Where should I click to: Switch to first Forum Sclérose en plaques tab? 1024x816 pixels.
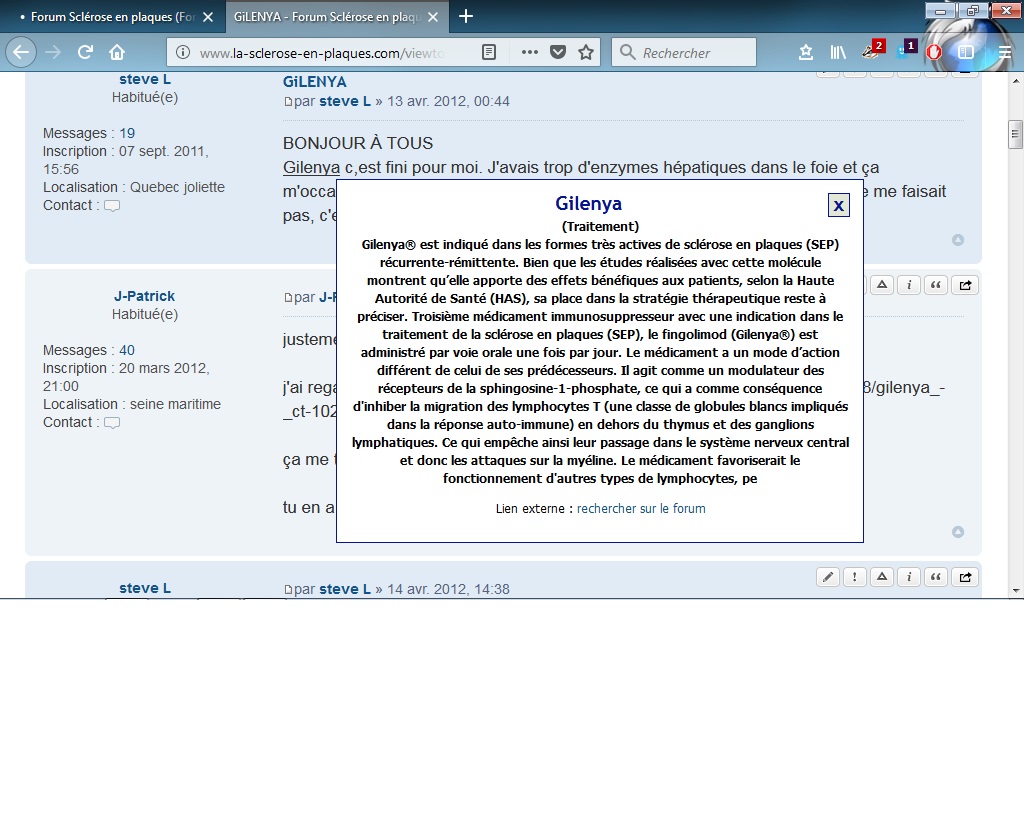pyautogui.click(x=113, y=17)
